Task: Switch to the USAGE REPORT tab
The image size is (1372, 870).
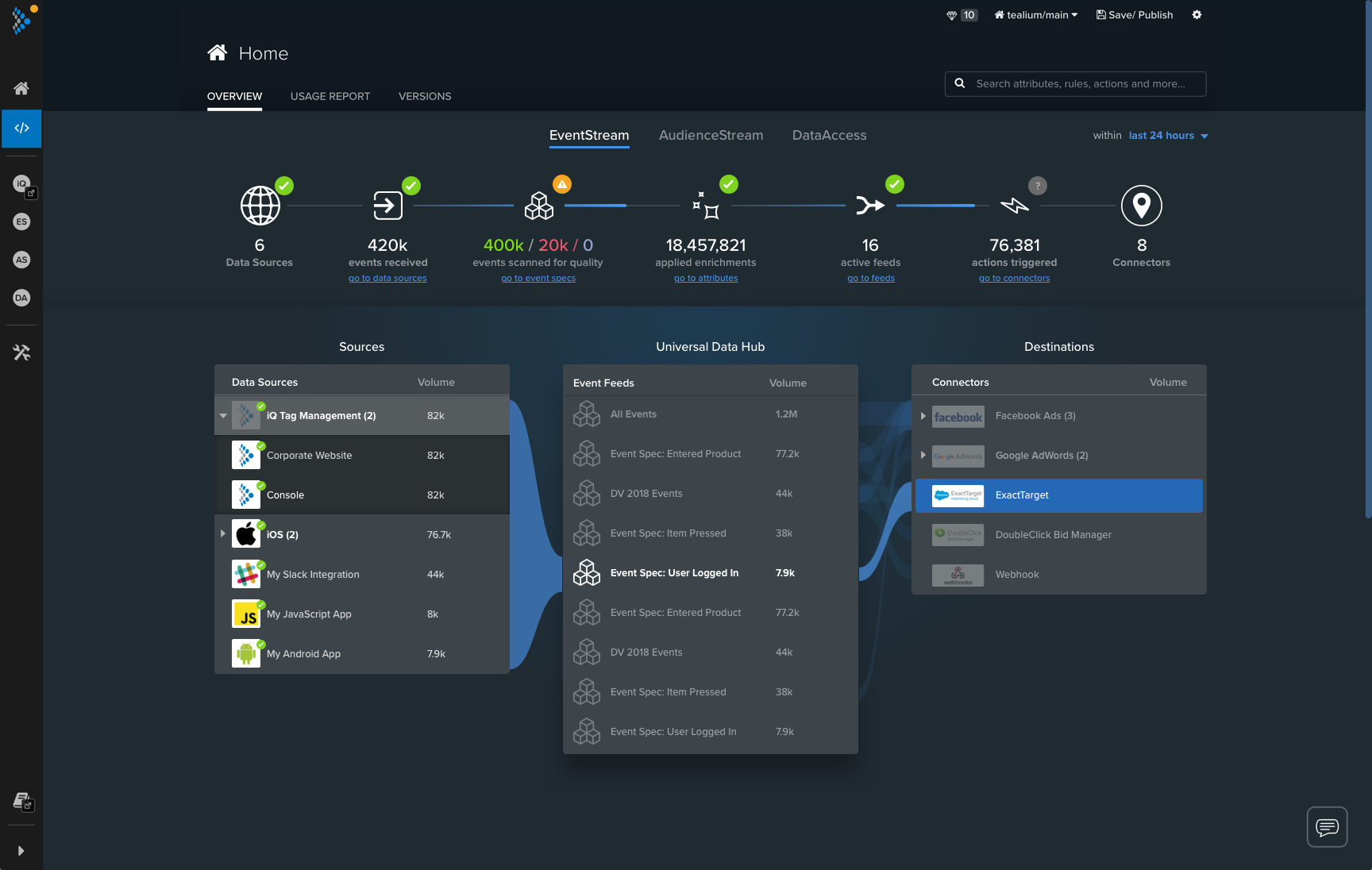Action: click(x=330, y=96)
